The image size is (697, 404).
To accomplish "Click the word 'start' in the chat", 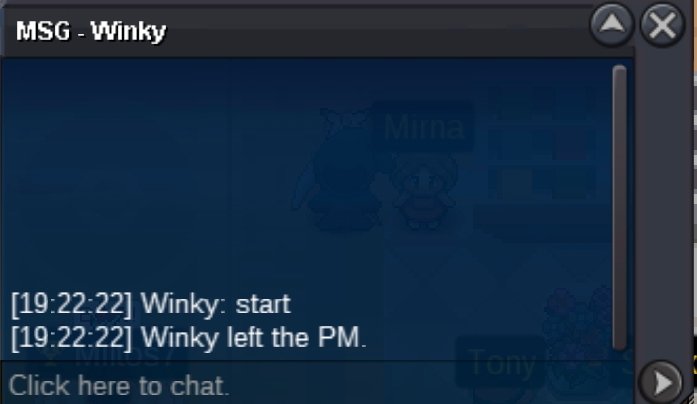I will [x=263, y=305].
